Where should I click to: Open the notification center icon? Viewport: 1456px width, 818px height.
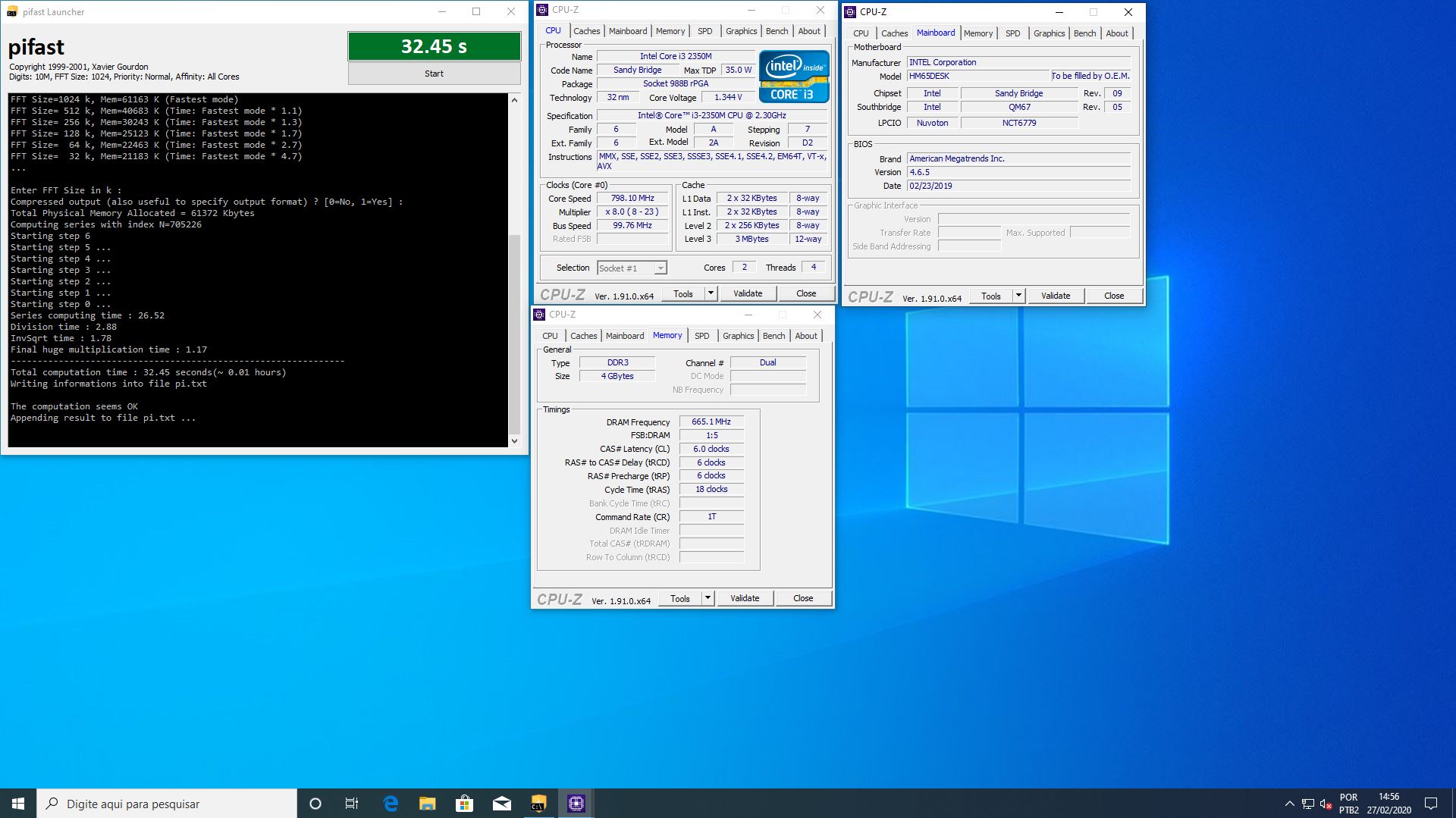[x=1431, y=804]
